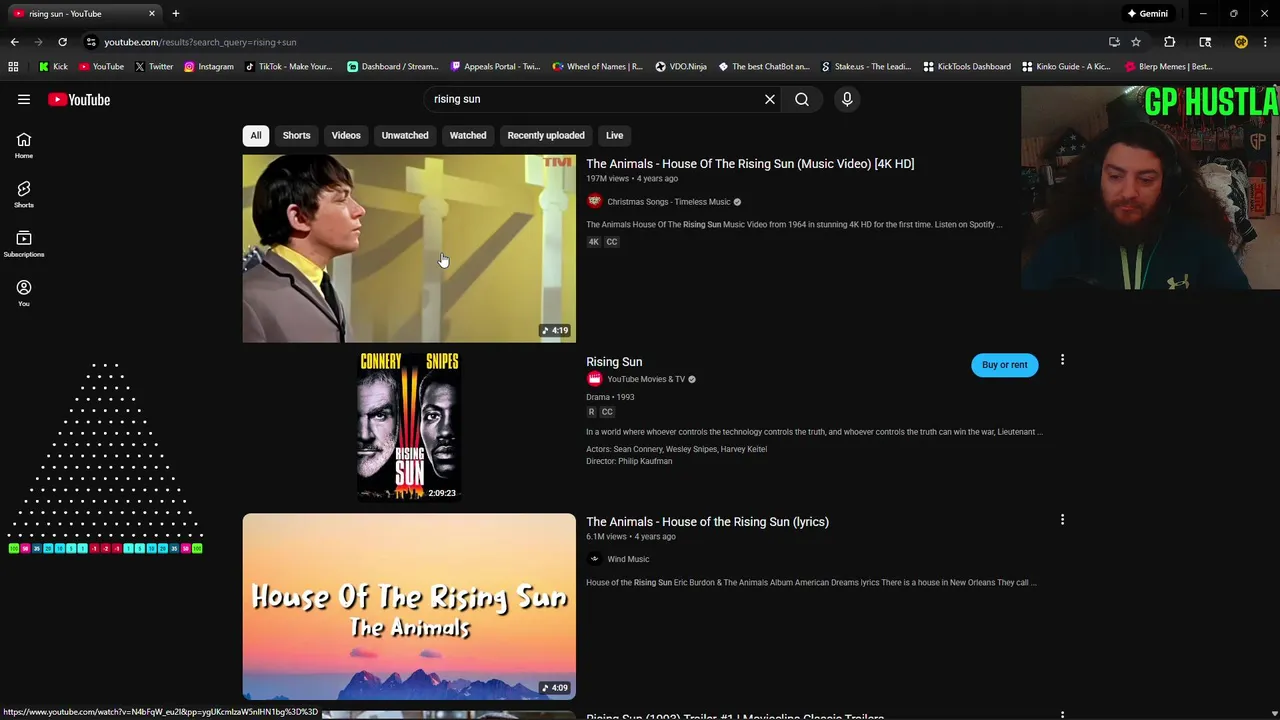Click browser back arrow
The height and width of the screenshot is (720, 1280).
tap(14, 42)
